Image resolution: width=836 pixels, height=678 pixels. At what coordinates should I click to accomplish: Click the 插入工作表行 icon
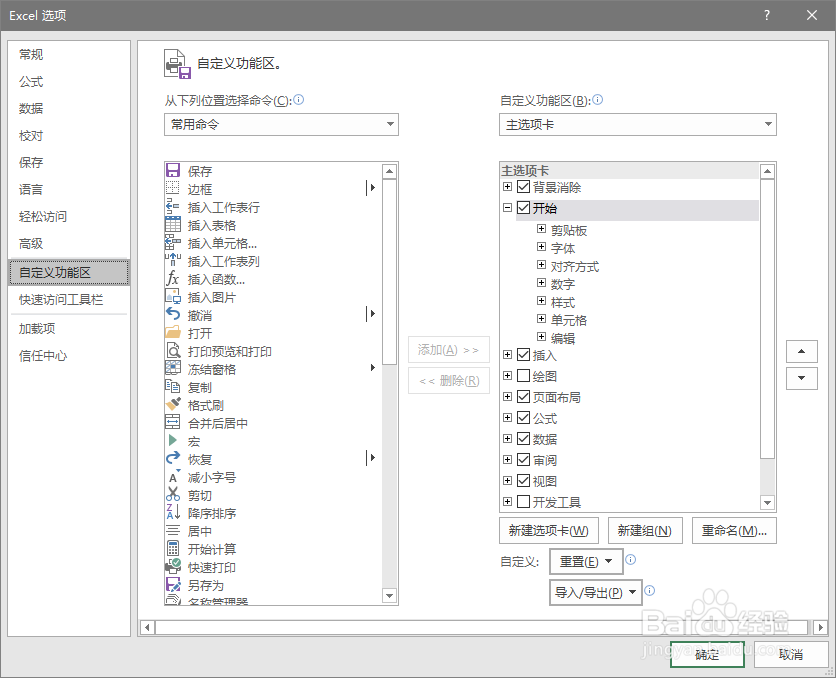pos(173,206)
